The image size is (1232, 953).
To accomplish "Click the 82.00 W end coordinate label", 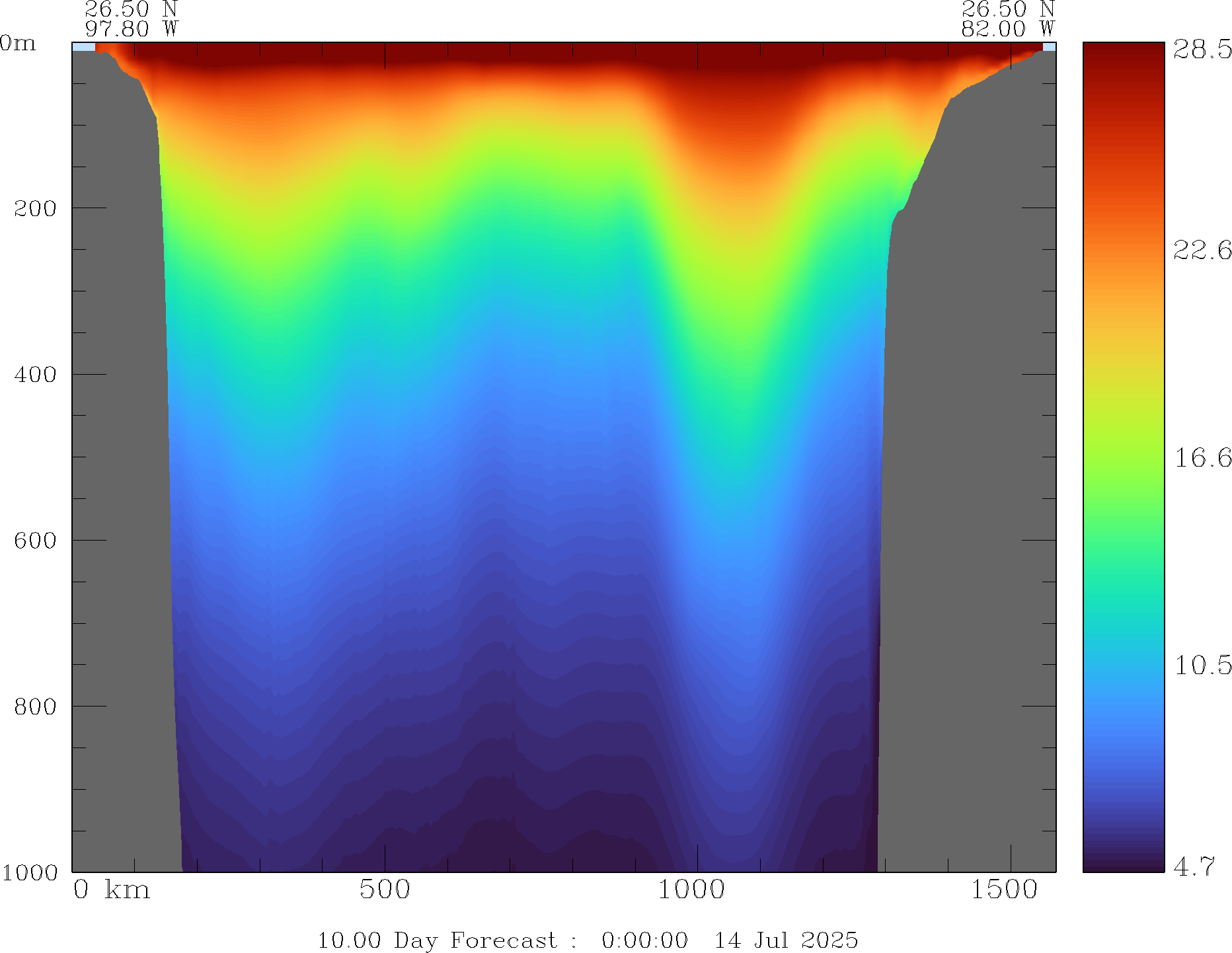I will coord(1007,29).
